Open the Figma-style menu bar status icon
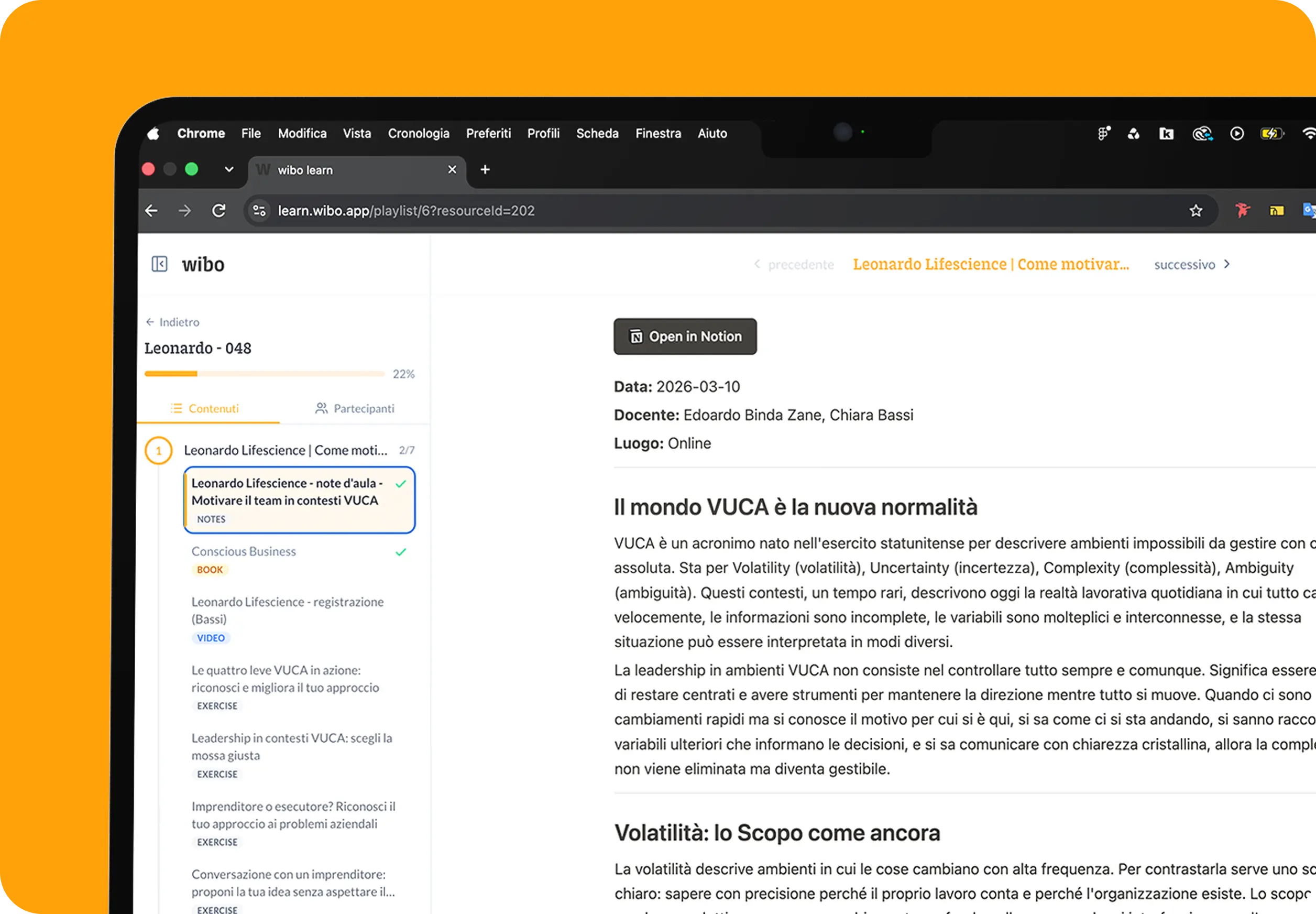Viewport: 1316px width, 914px height. pyautogui.click(x=1104, y=134)
